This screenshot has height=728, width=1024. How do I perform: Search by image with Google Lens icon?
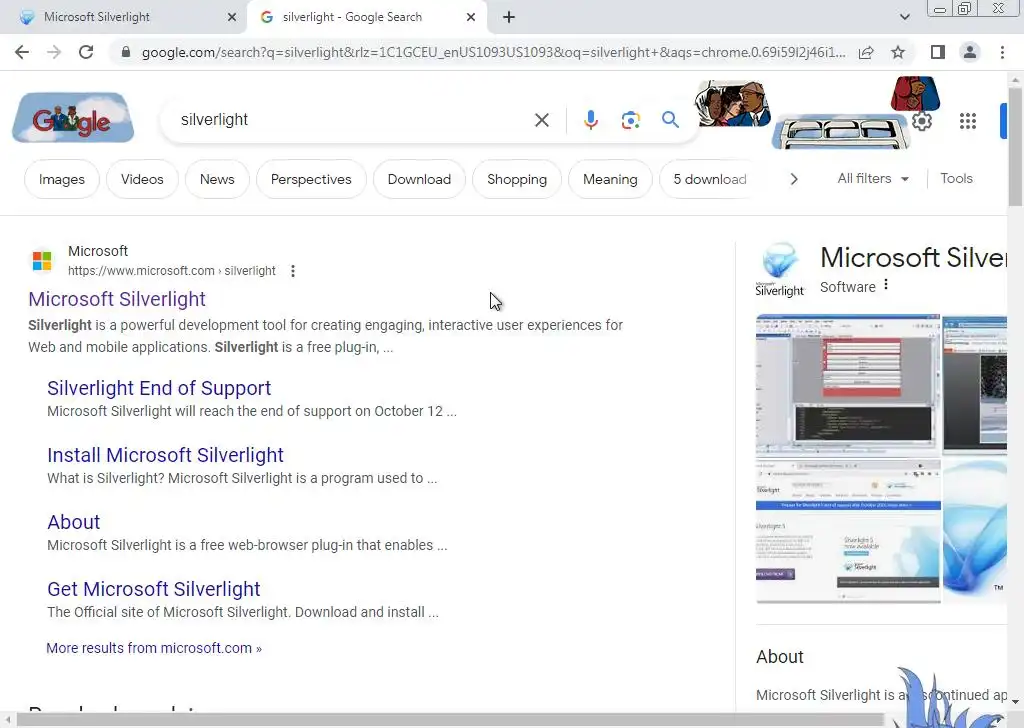tap(630, 120)
